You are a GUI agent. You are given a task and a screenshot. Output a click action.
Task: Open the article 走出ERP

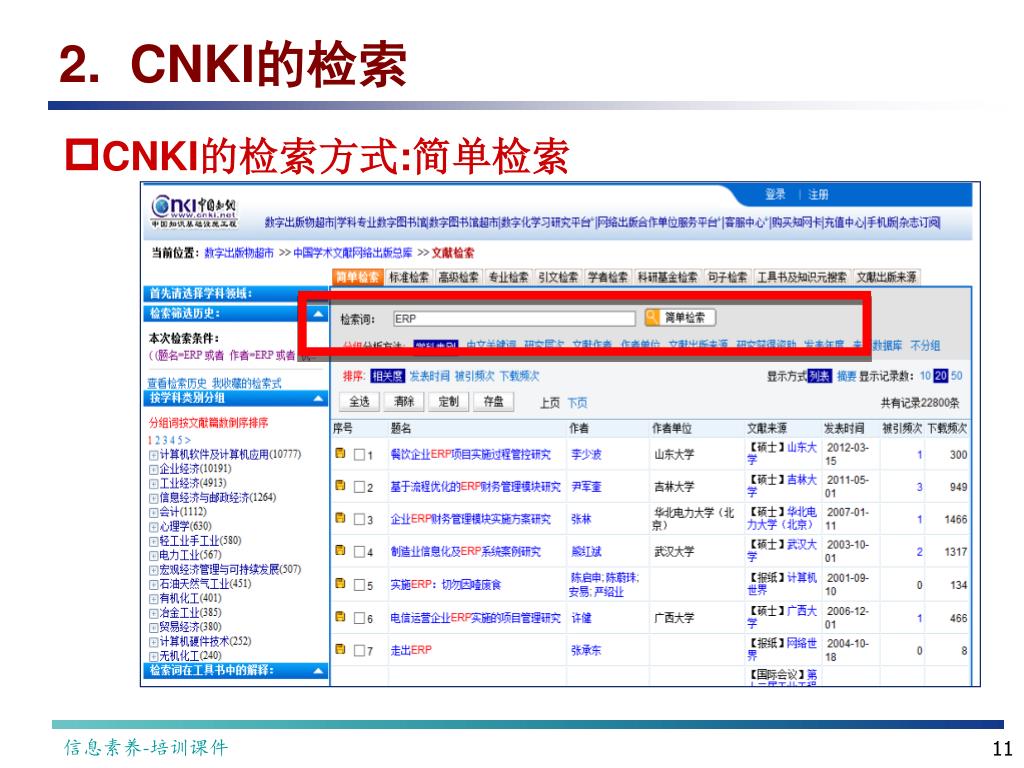pos(411,650)
